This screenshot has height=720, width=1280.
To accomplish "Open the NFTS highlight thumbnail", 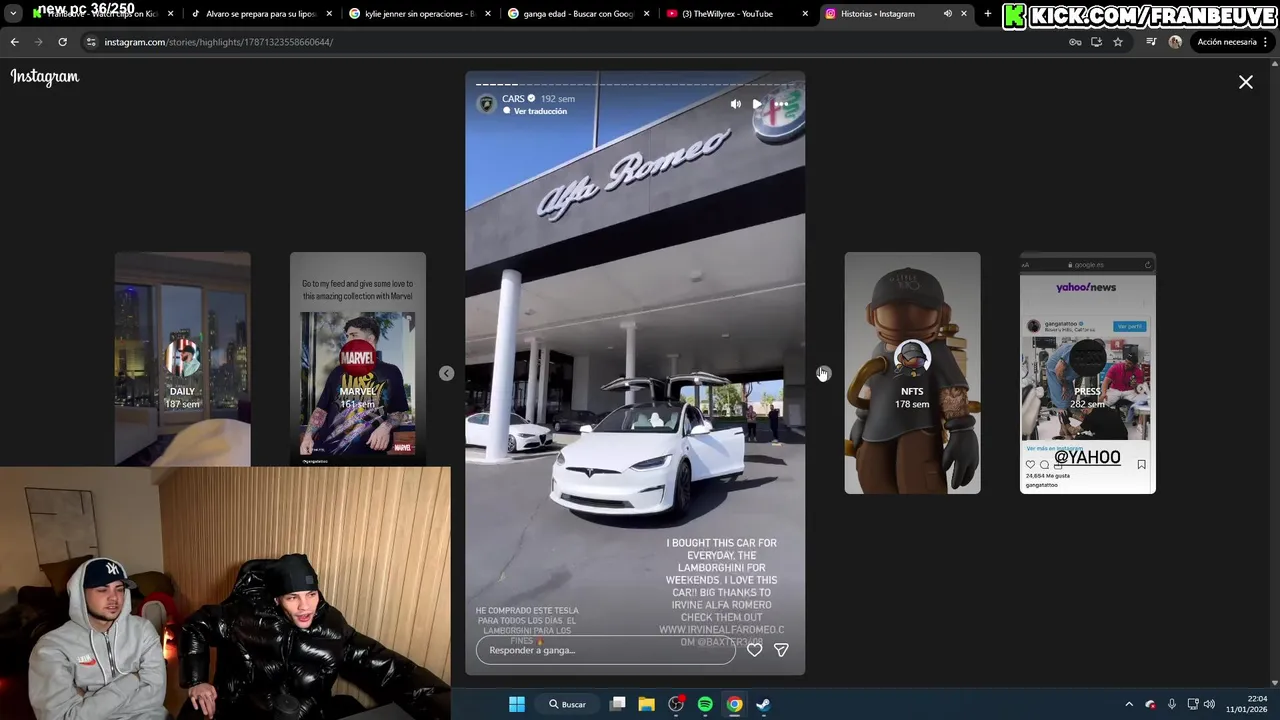I will coord(912,373).
